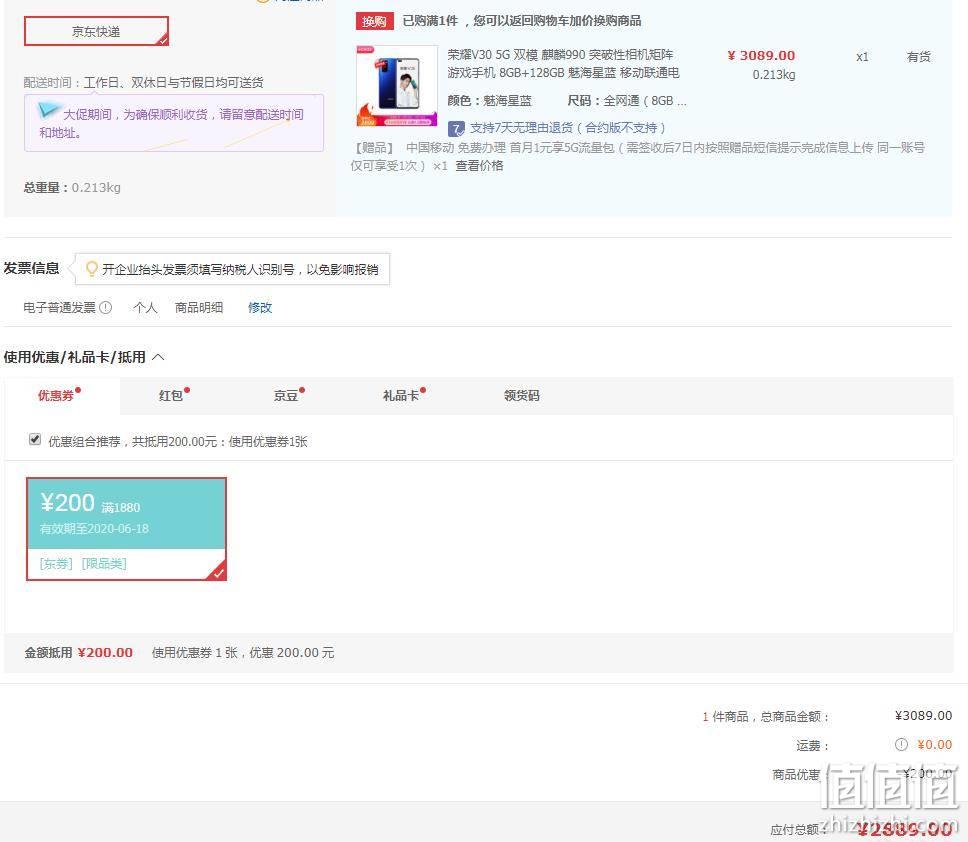Click the 有货 stock status text

(919, 57)
